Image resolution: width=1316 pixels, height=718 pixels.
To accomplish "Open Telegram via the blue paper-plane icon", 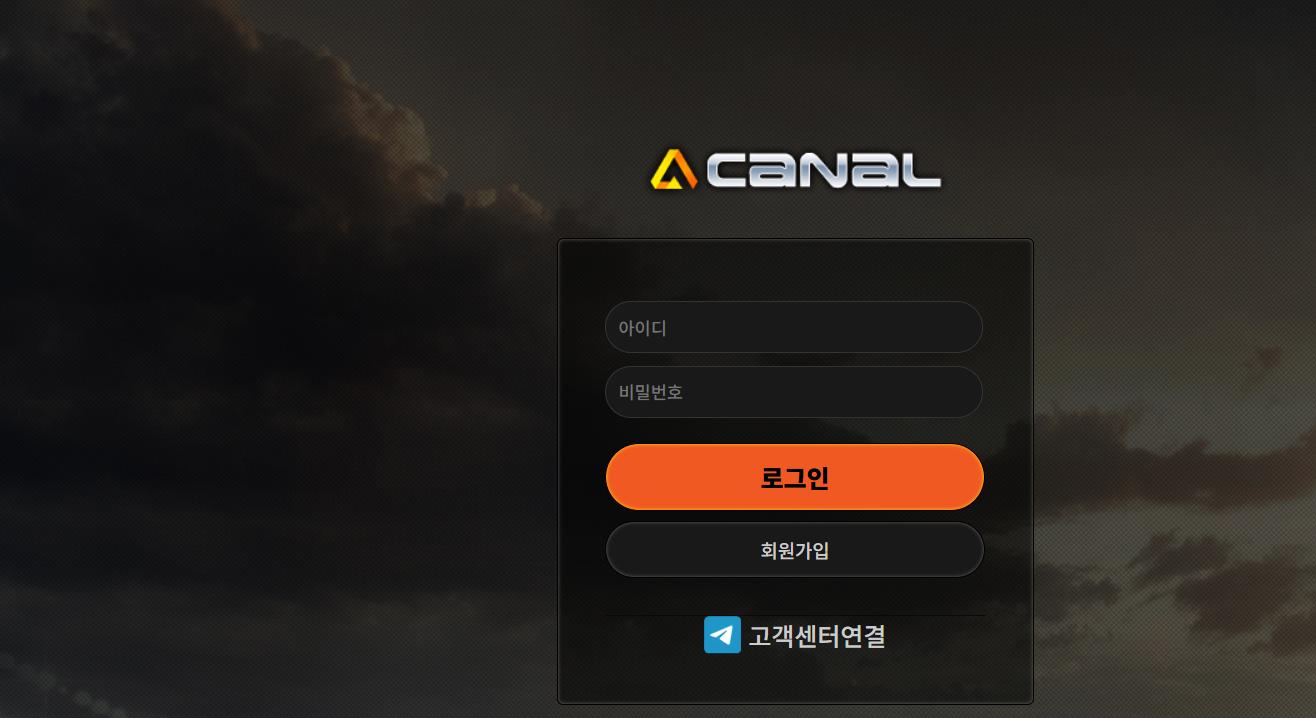I will [x=722, y=635].
